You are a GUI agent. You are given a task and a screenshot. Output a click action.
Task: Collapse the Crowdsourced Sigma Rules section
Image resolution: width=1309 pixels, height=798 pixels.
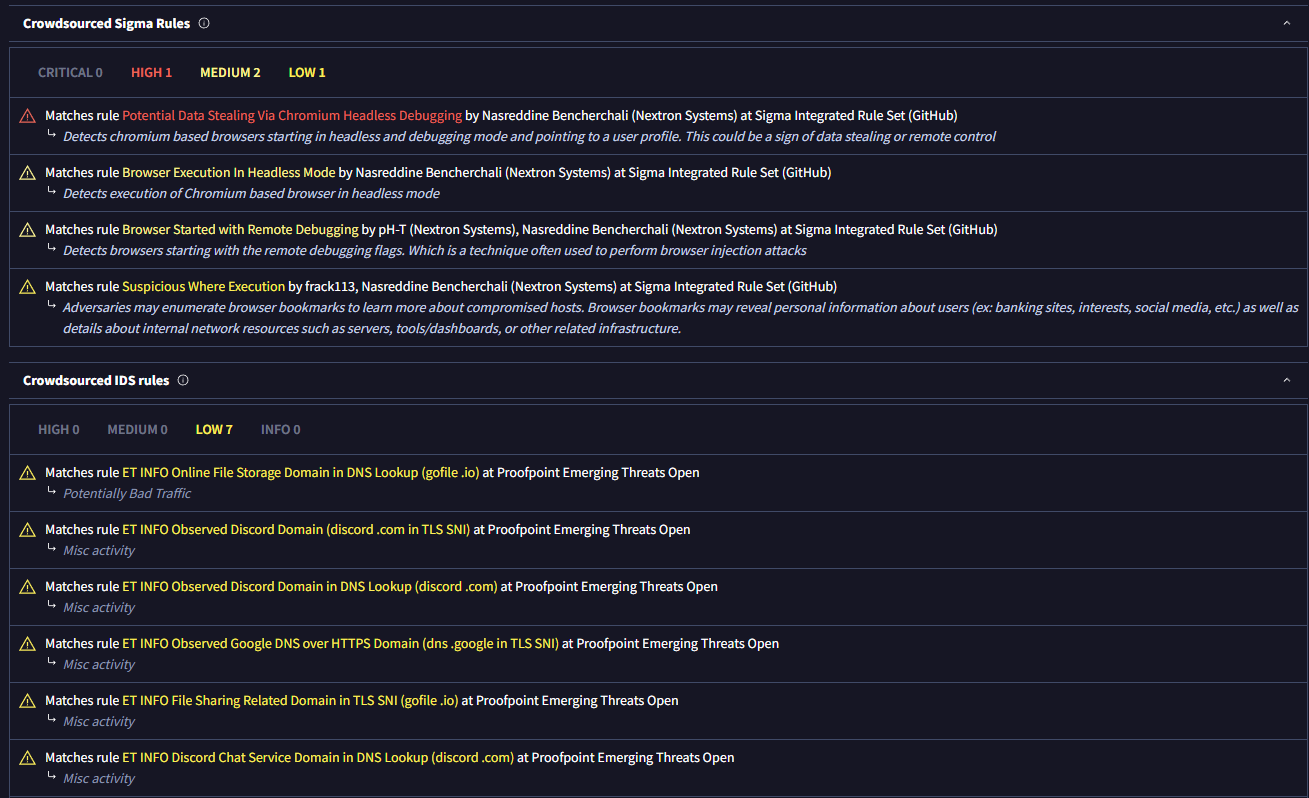click(x=1287, y=23)
